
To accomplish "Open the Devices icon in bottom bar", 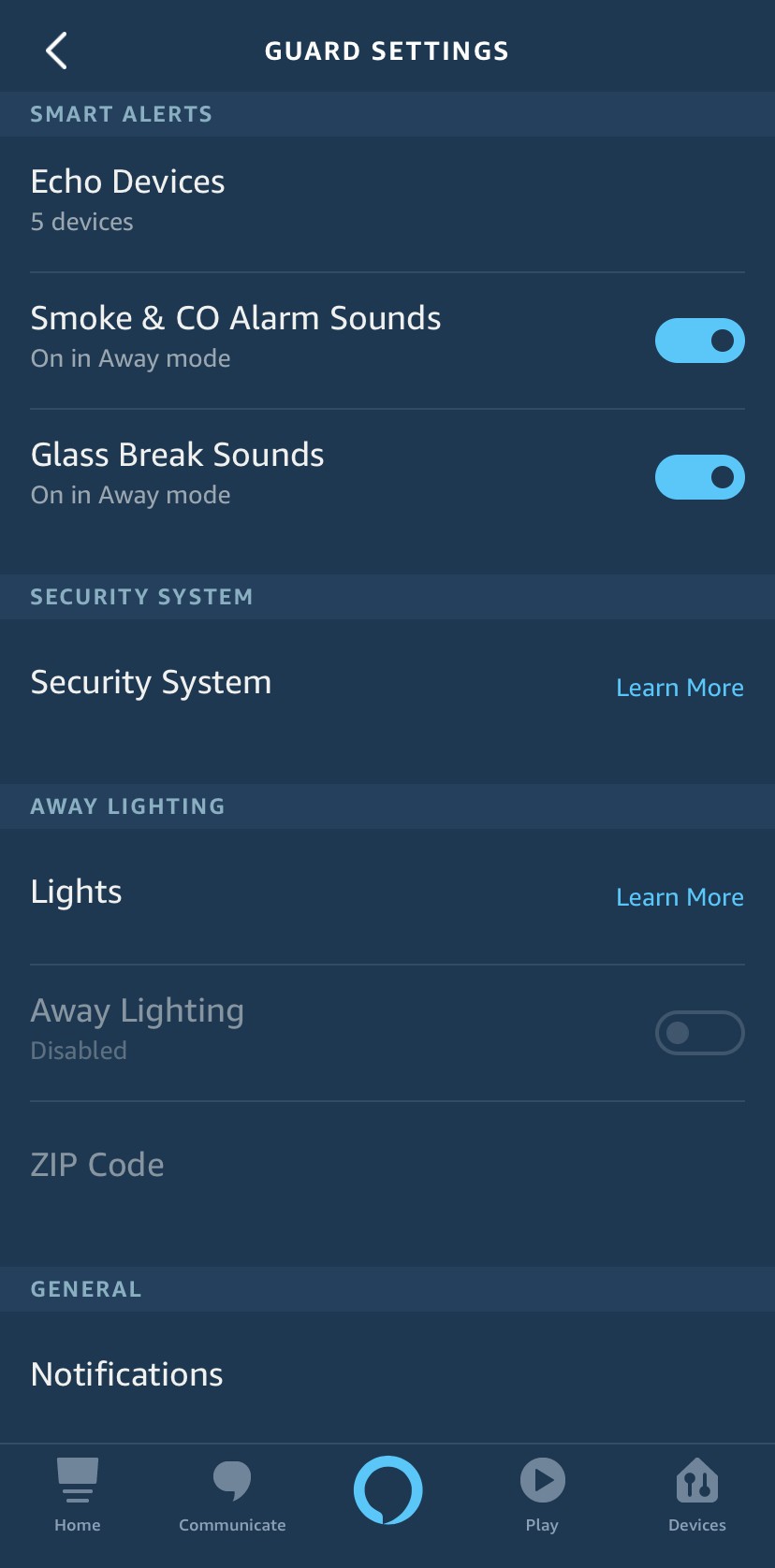I will (x=696, y=1480).
